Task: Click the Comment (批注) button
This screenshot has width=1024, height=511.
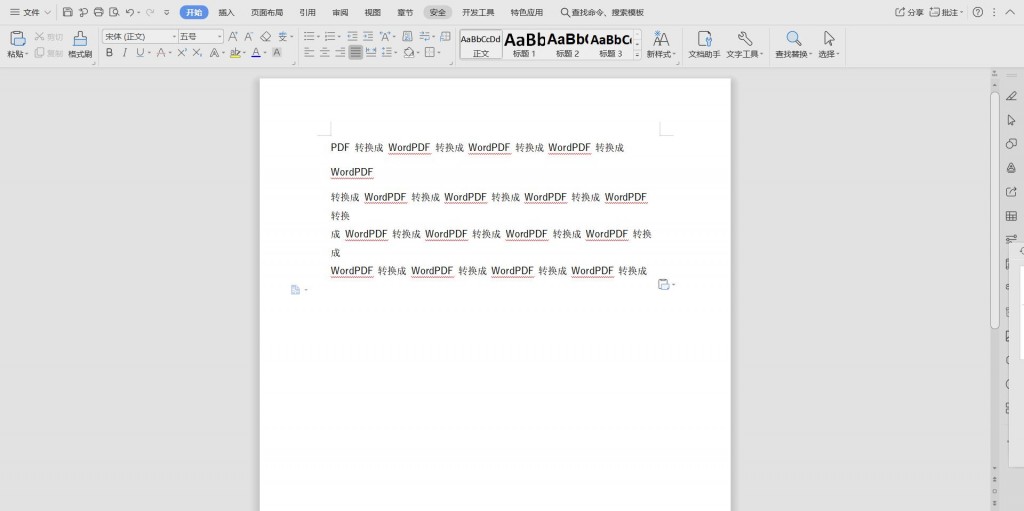Action: click(946, 12)
